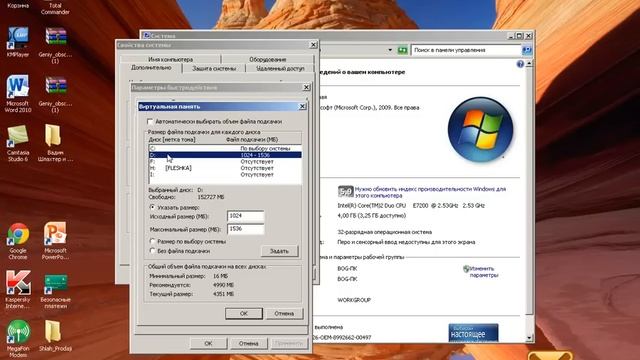Close Виртуальная память dialog
The height and width of the screenshot is (360, 640).
click(x=302, y=106)
